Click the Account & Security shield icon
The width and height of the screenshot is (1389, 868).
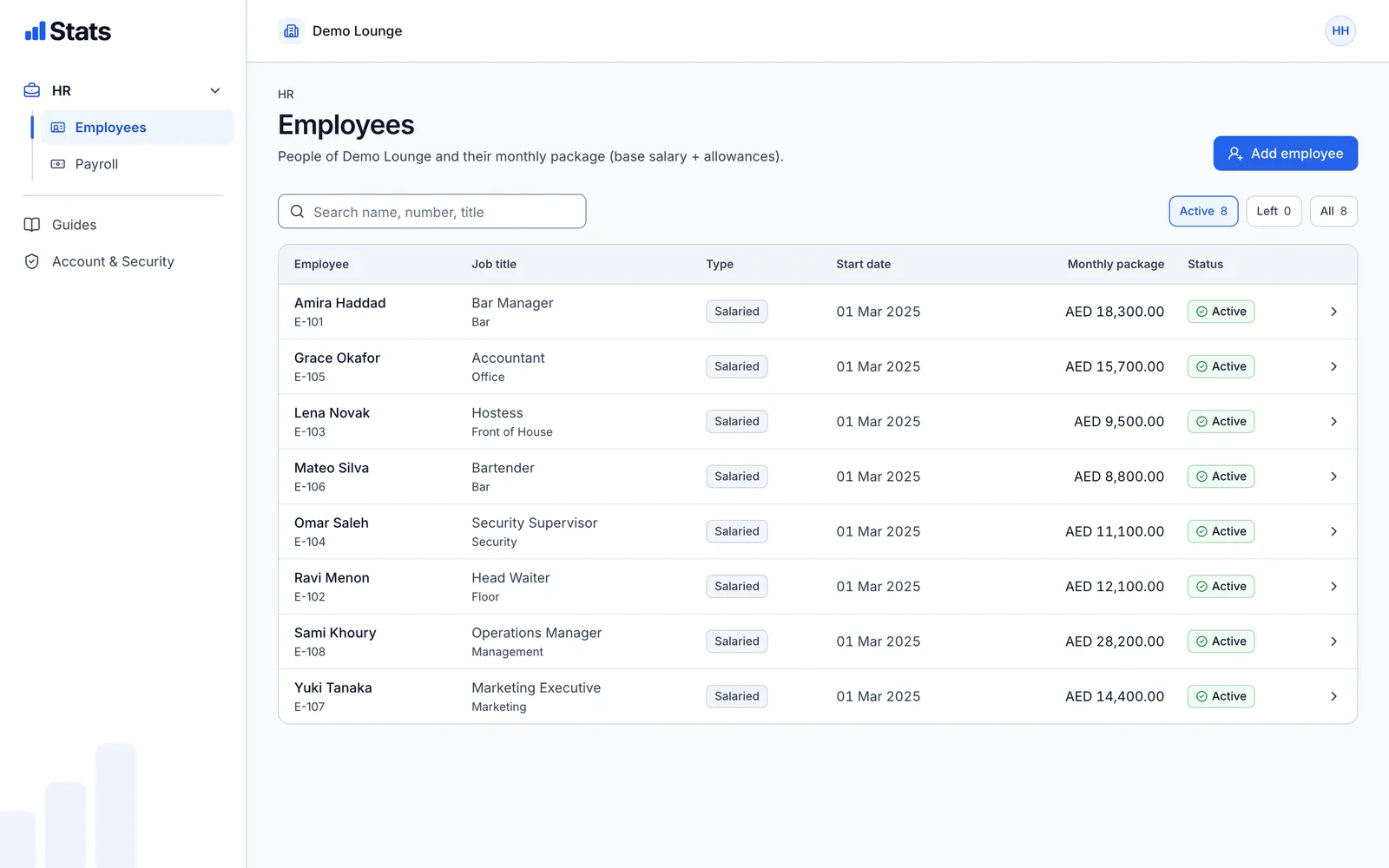(32, 261)
